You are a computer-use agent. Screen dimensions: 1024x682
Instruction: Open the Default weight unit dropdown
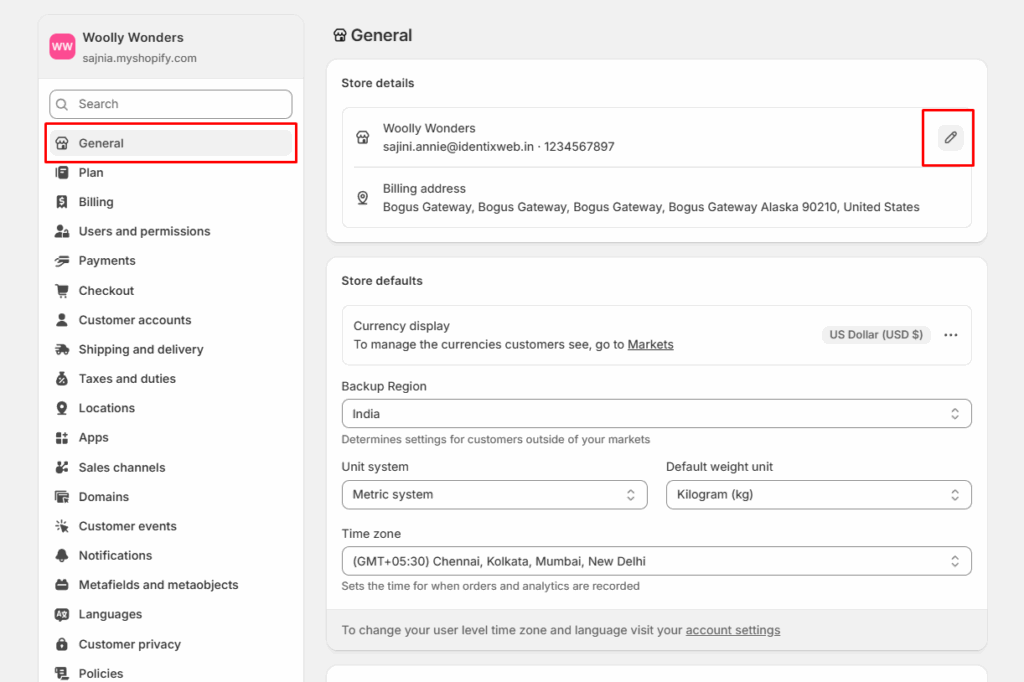click(x=818, y=495)
